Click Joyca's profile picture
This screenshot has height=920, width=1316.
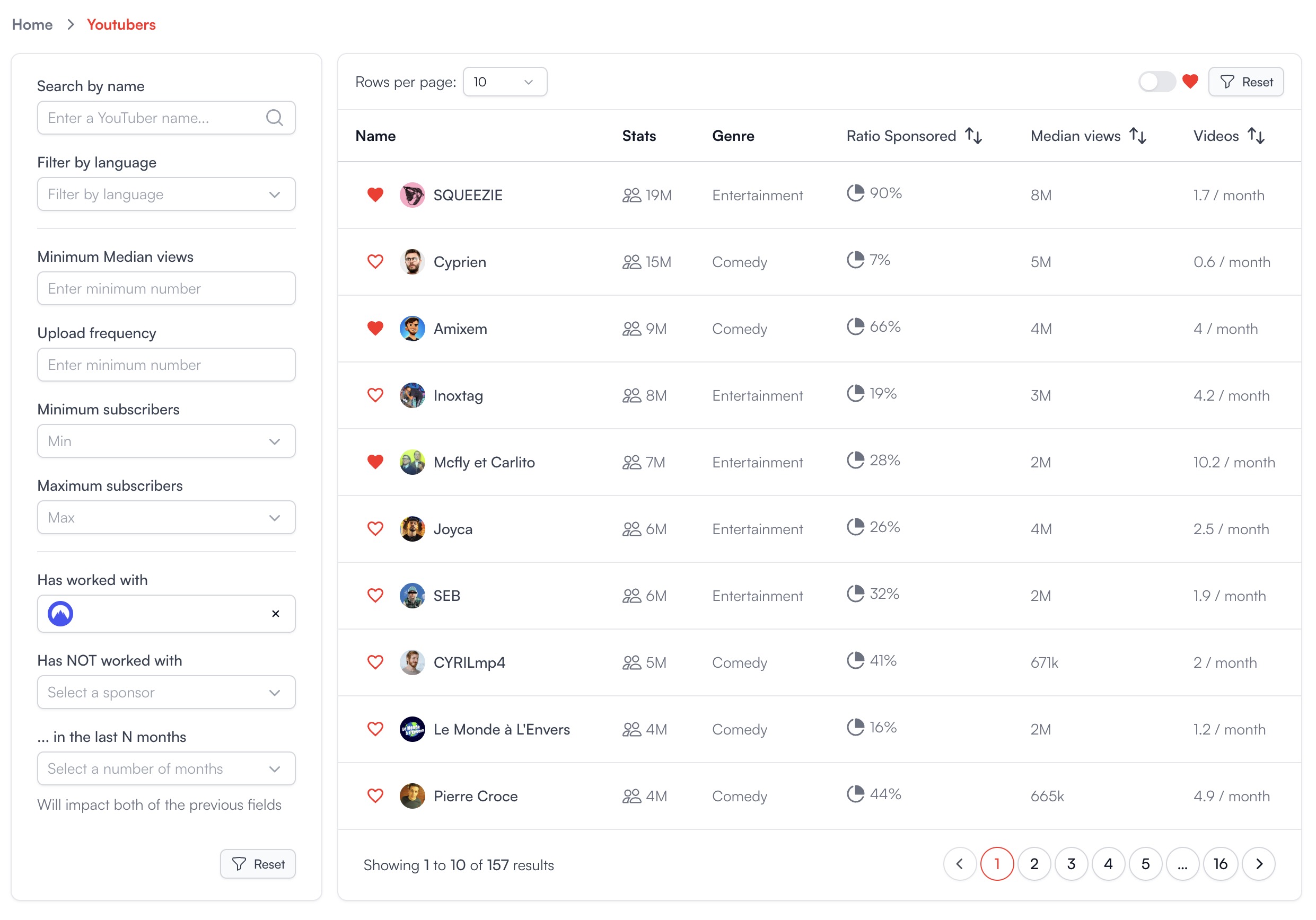pos(412,529)
